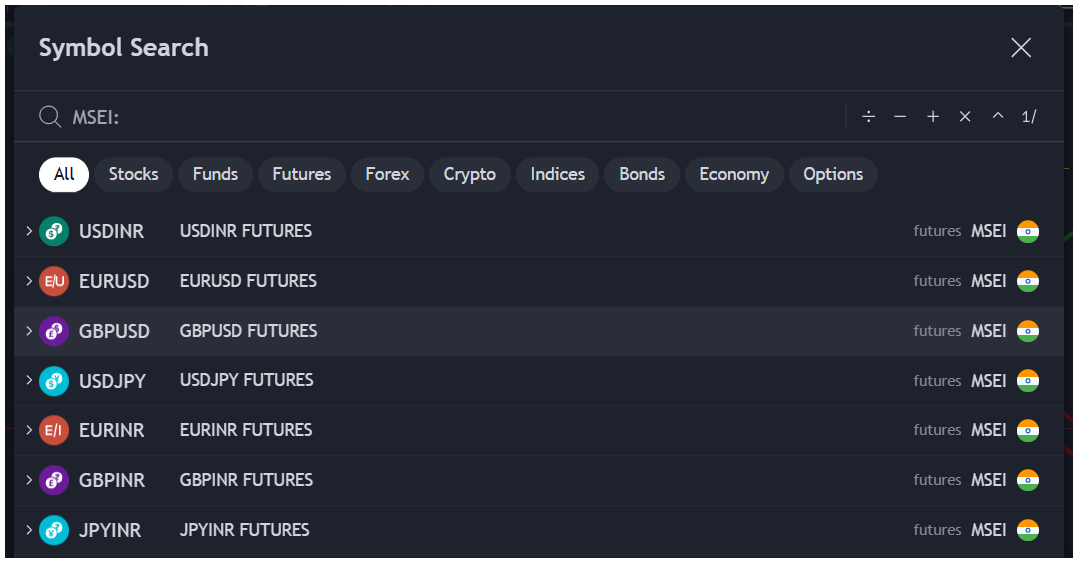
Task: Expand the EURUSD futures contracts list
Action: tap(29, 281)
